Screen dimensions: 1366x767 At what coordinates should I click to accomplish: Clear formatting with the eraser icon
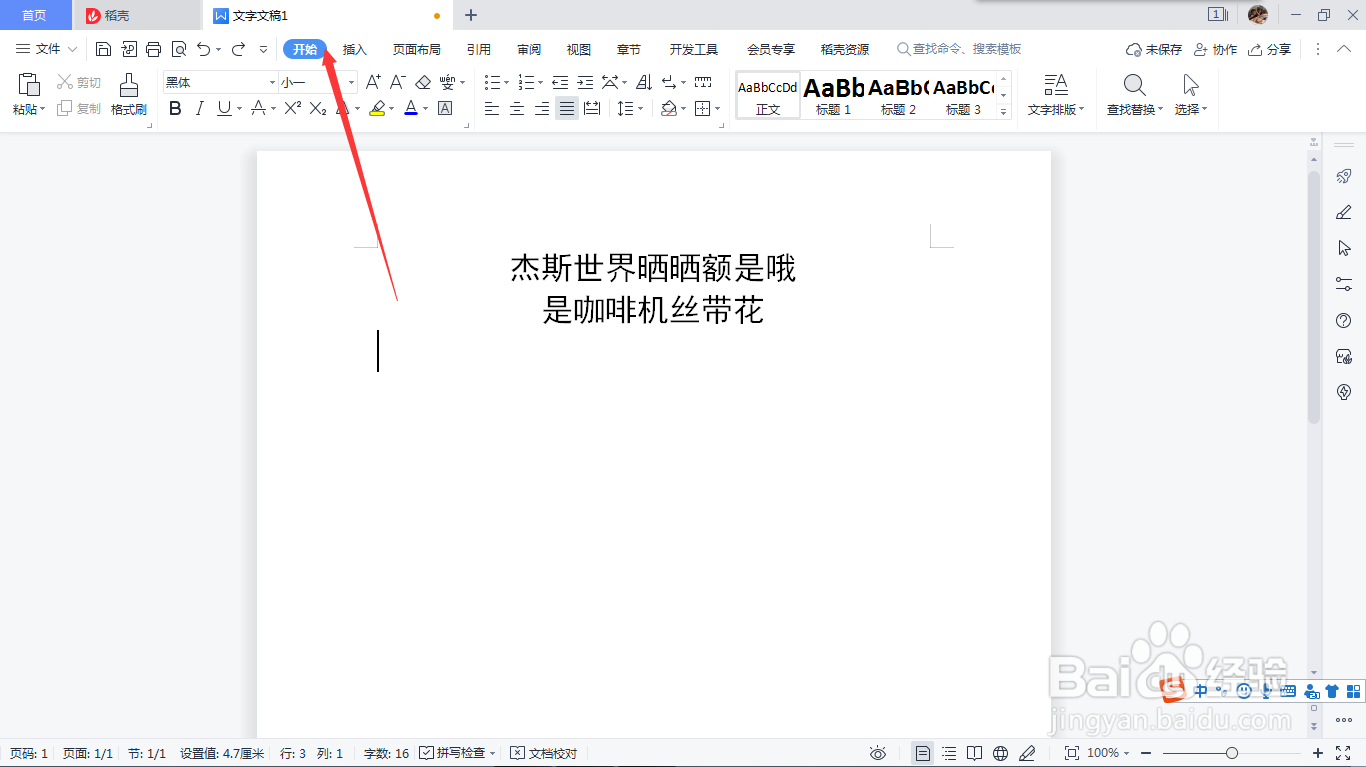(422, 82)
